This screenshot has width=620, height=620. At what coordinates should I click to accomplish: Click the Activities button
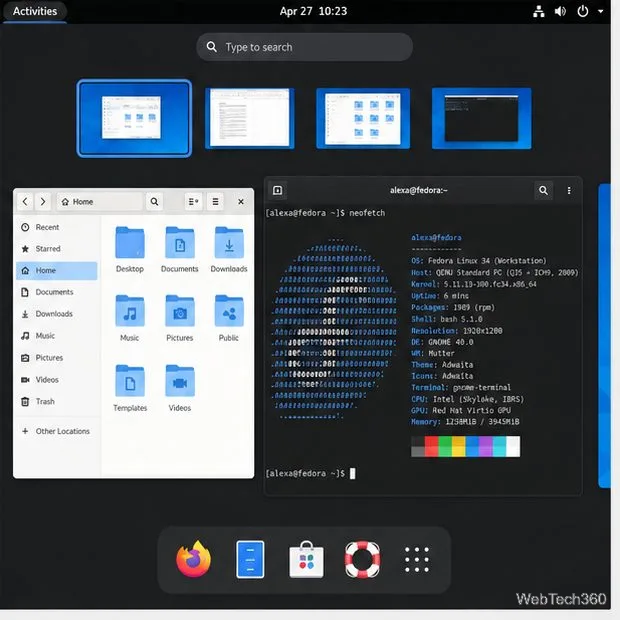35,11
